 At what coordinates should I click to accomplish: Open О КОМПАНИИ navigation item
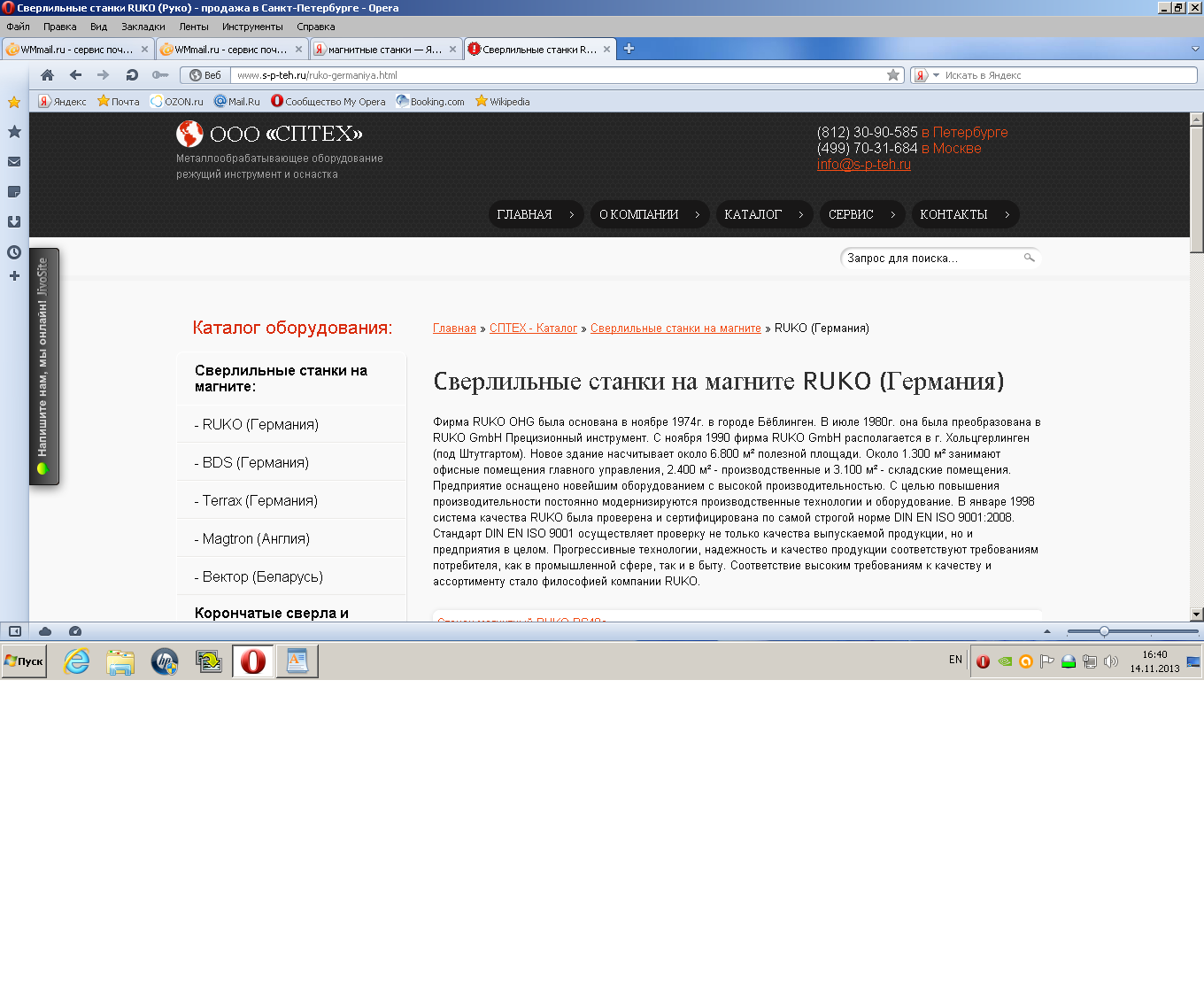tap(650, 214)
